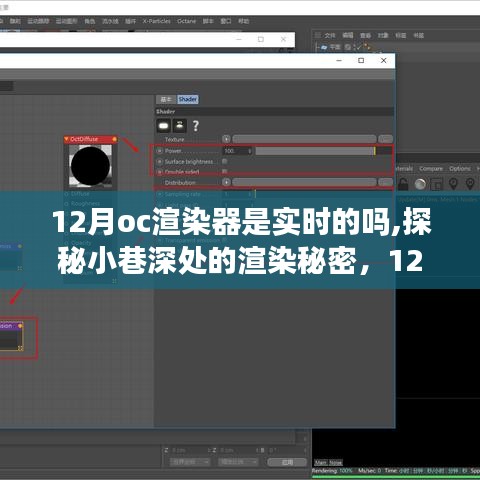Collapse the OctDiffuse node triangle
The width and height of the screenshot is (480, 480).
[66, 139]
